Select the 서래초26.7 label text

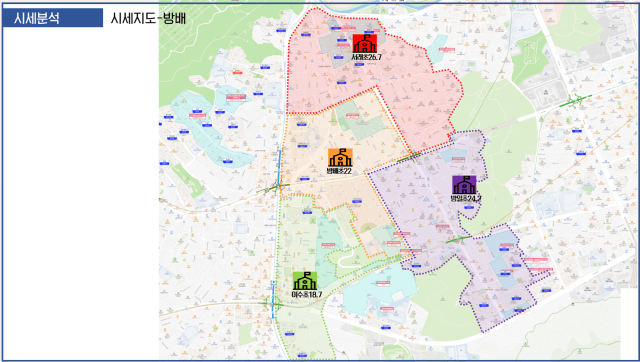[x=367, y=57]
